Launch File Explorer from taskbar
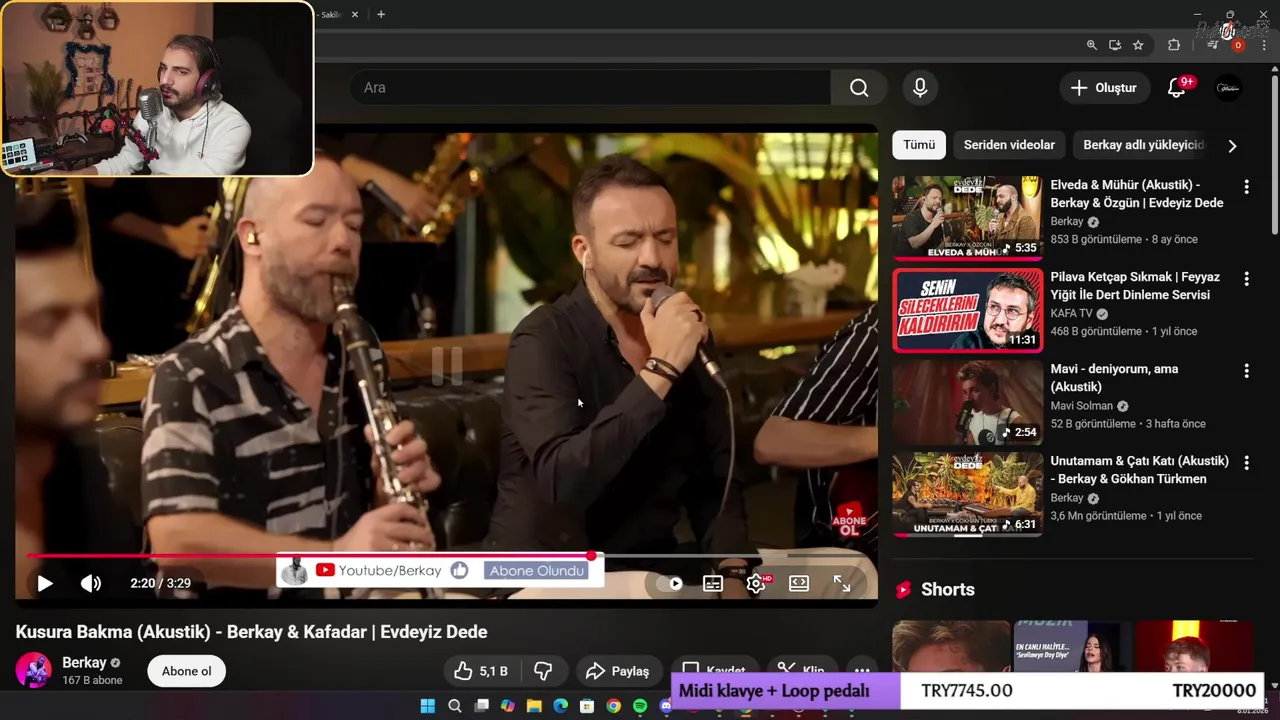 pyautogui.click(x=534, y=706)
